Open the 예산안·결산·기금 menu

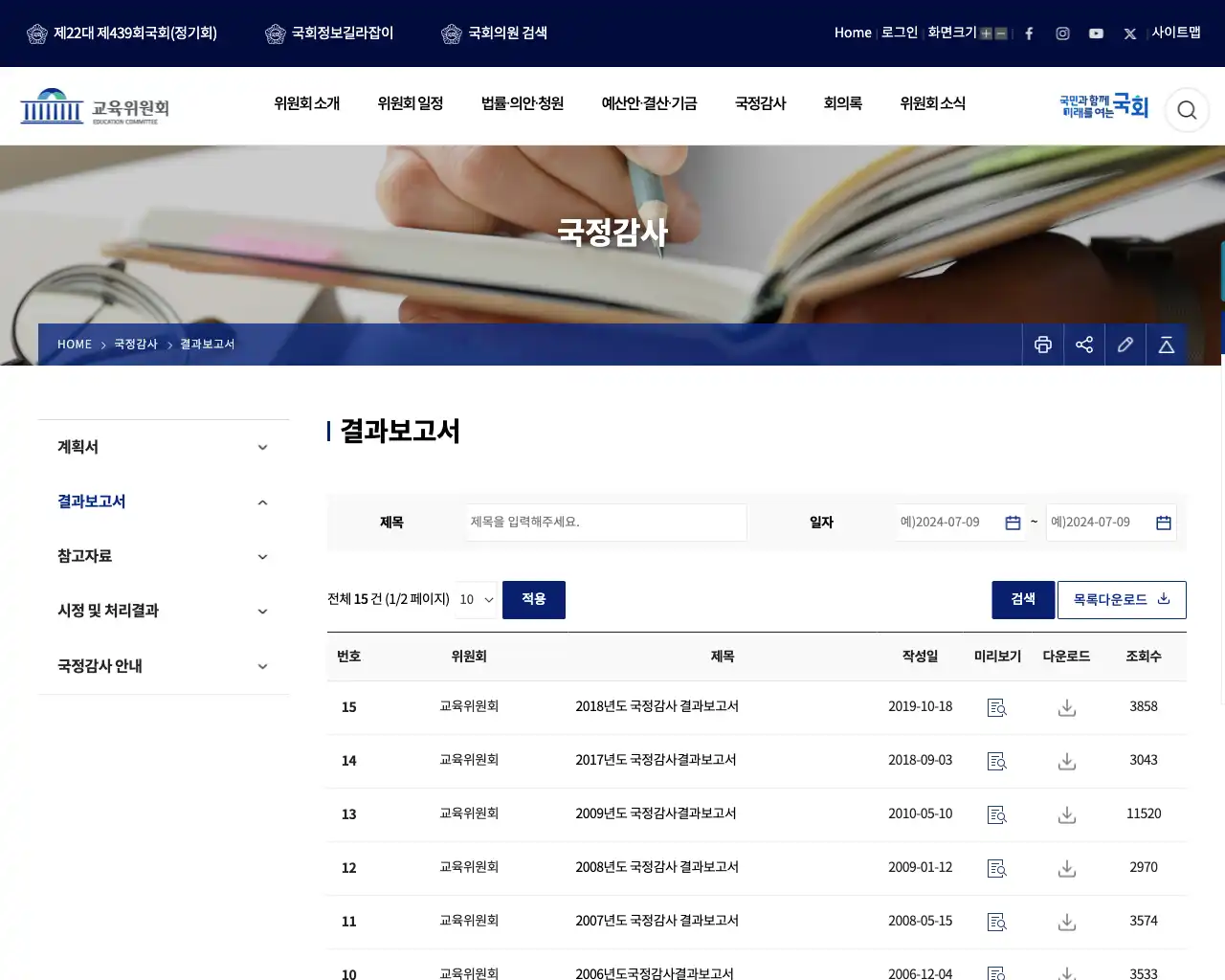(x=649, y=103)
